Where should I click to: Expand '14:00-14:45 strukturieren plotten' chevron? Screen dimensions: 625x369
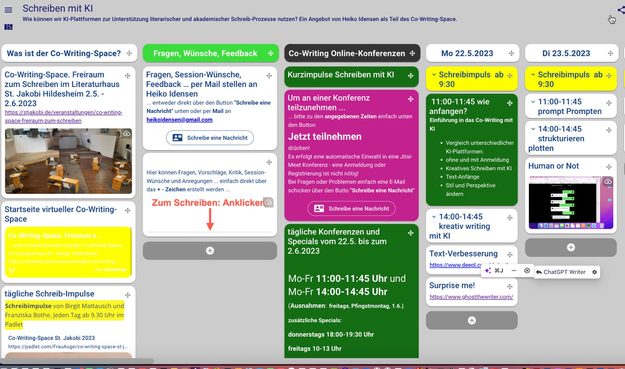click(x=533, y=129)
